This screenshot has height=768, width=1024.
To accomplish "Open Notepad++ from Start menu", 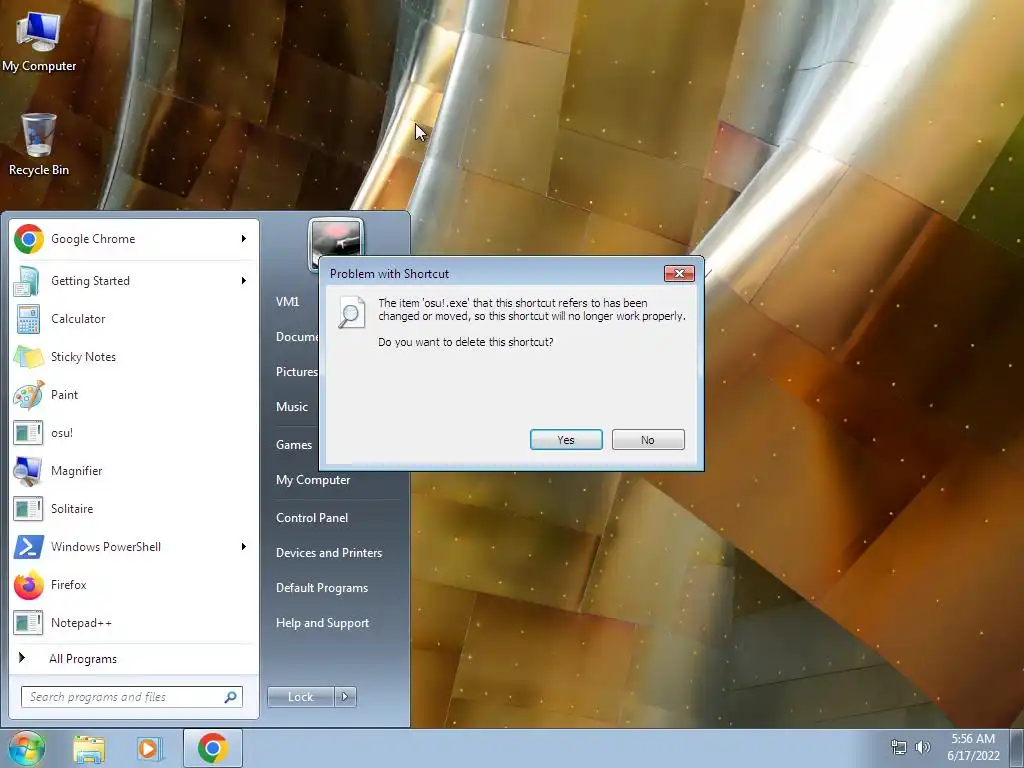I will tap(134, 622).
